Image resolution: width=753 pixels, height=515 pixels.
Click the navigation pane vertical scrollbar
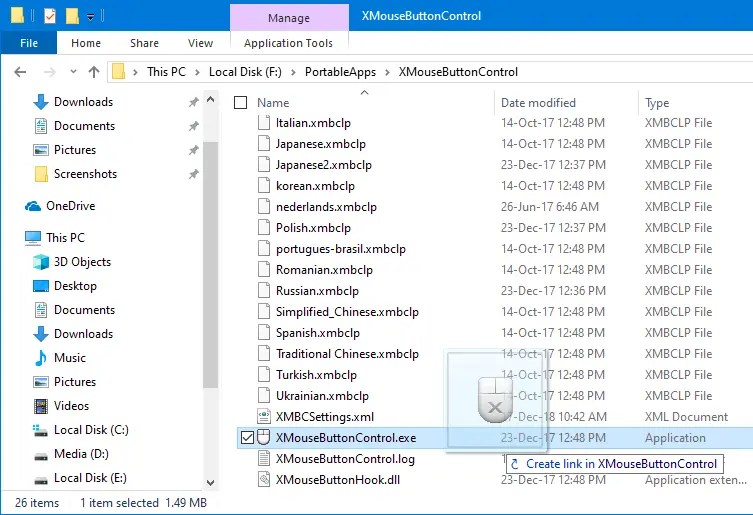pos(210,260)
